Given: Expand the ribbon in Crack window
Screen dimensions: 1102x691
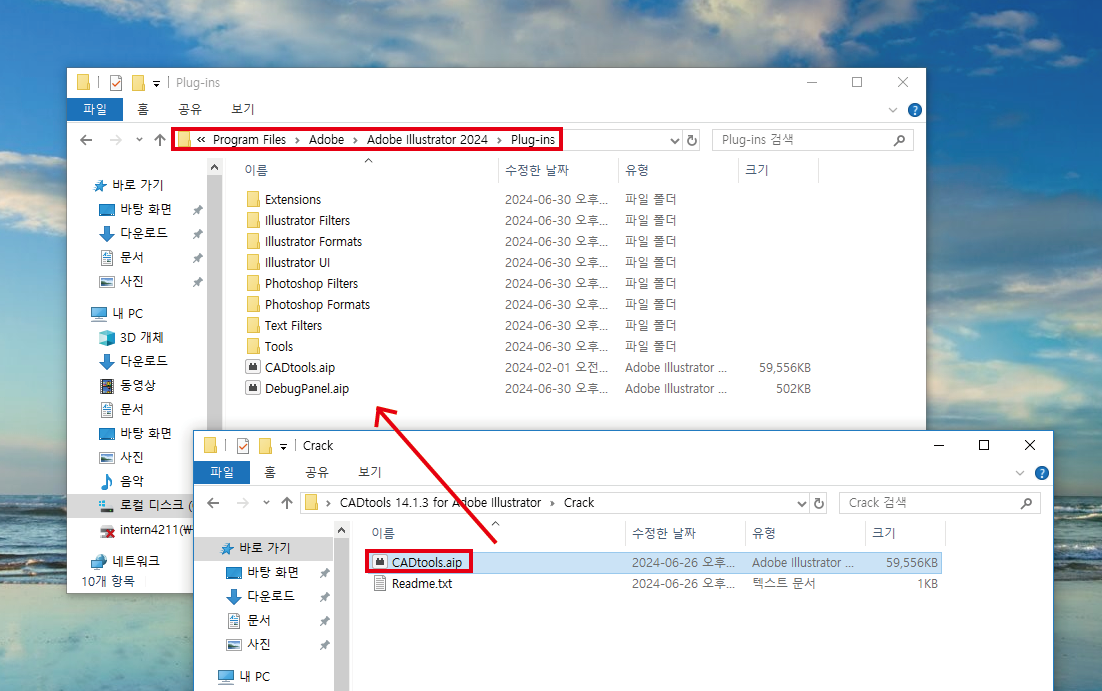Looking at the screenshot, I should coord(1020,473).
